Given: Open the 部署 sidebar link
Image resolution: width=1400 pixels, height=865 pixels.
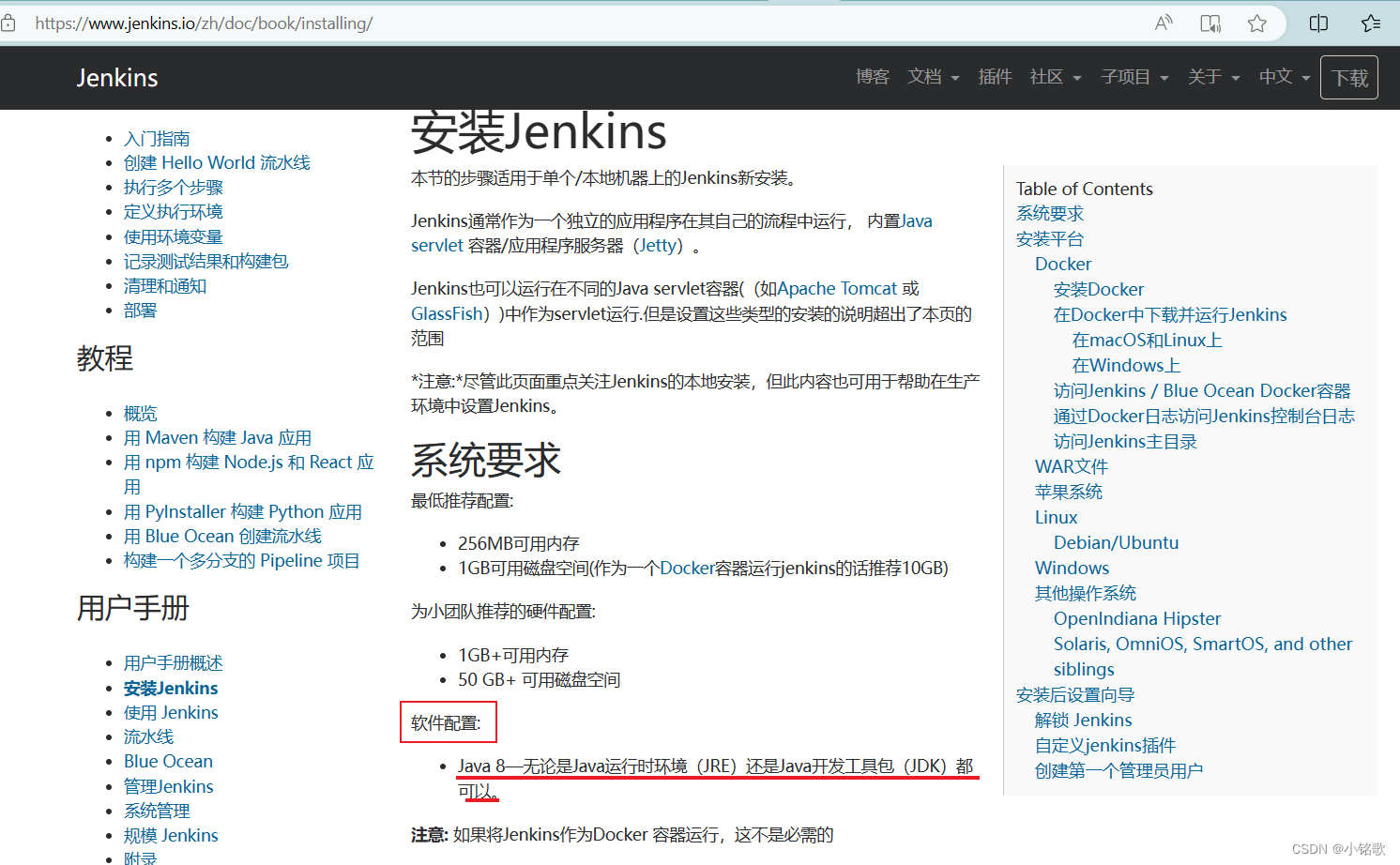Looking at the screenshot, I should [141, 311].
